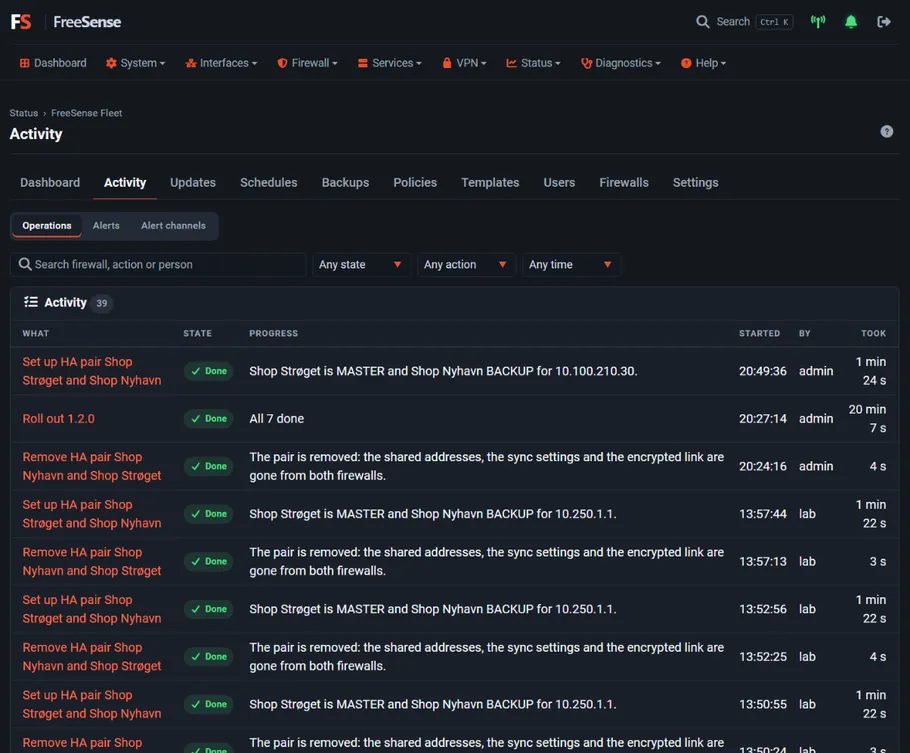Image resolution: width=910 pixels, height=753 pixels.
Task: Click the Diagnostics stethoscope icon
Action: 586,63
